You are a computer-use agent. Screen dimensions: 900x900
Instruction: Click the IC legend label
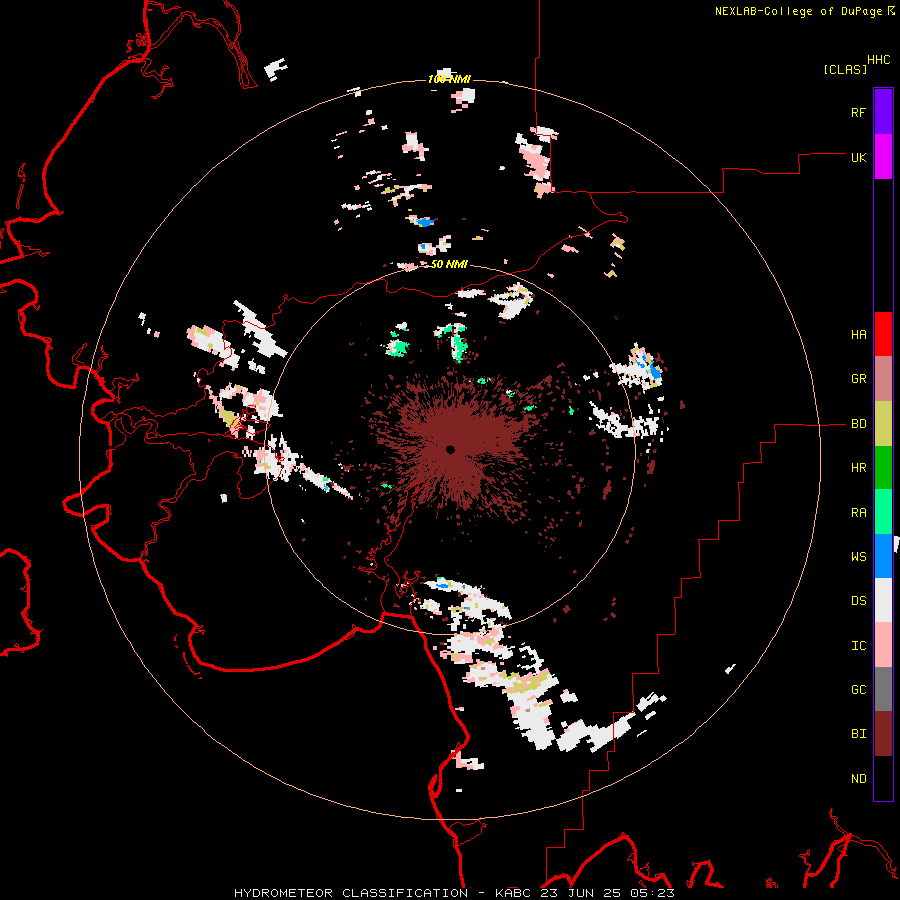point(858,646)
